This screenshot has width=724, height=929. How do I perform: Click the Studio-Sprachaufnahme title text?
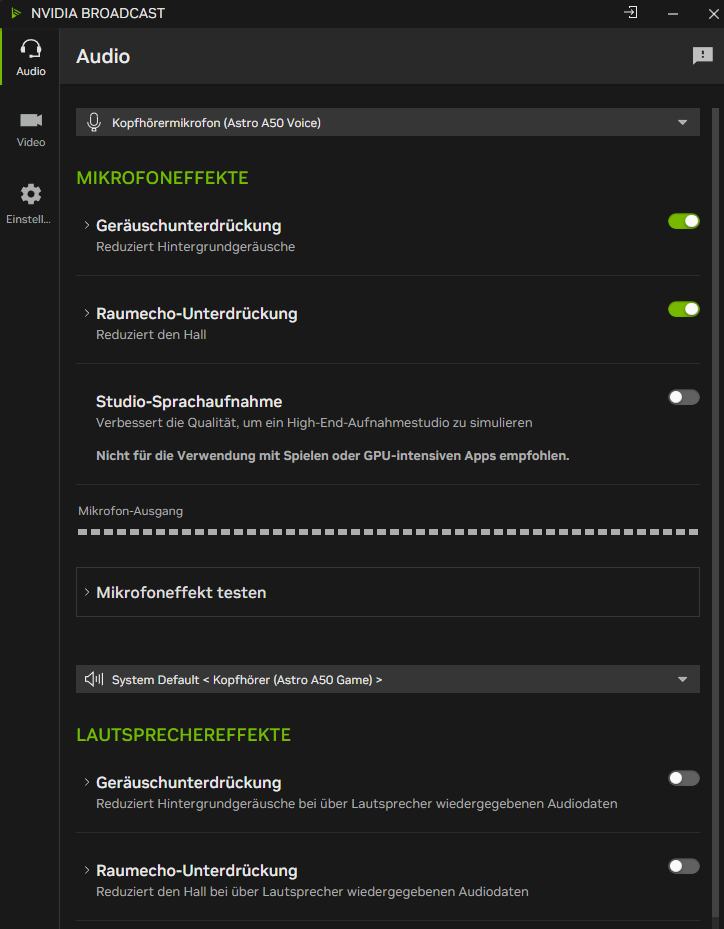tap(189, 401)
